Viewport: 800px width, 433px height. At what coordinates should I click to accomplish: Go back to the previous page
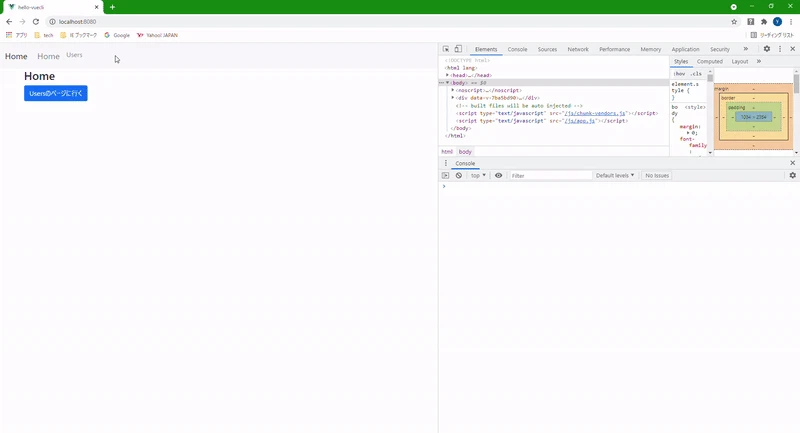9,22
